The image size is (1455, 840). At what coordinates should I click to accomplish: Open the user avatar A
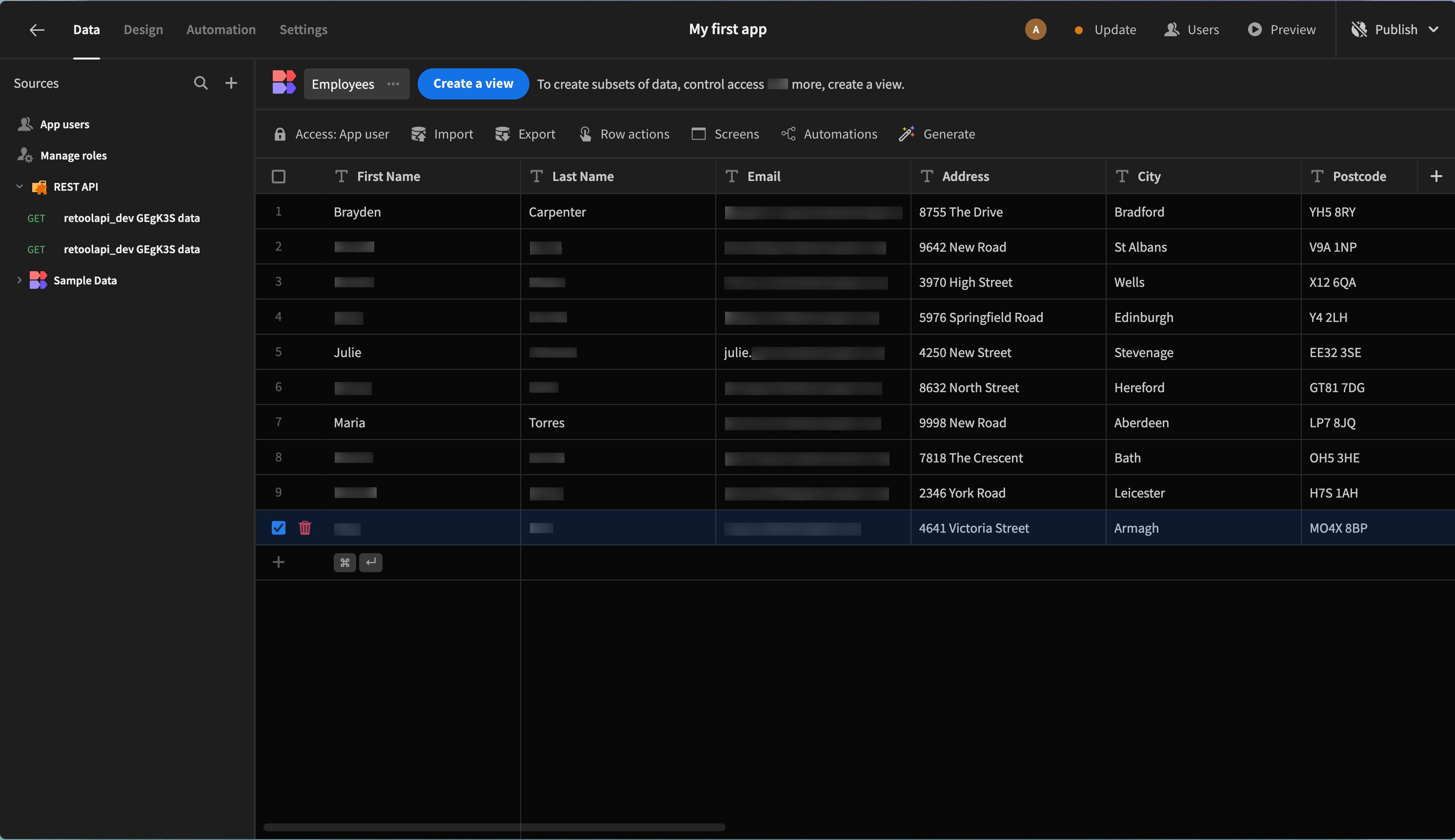(x=1035, y=29)
